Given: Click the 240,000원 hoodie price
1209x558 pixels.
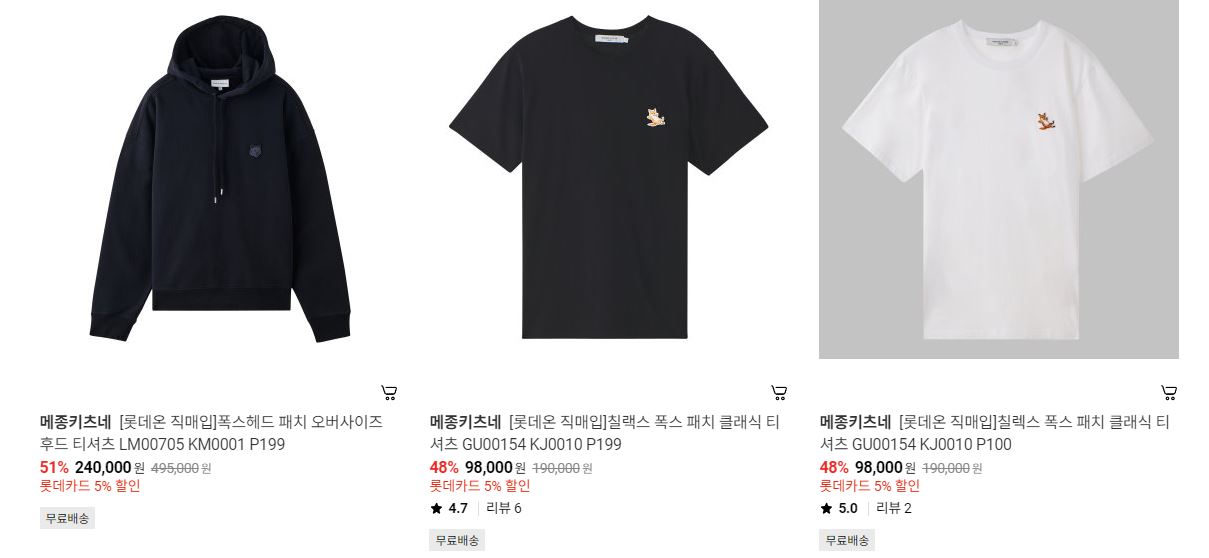Looking at the screenshot, I should 110,467.
